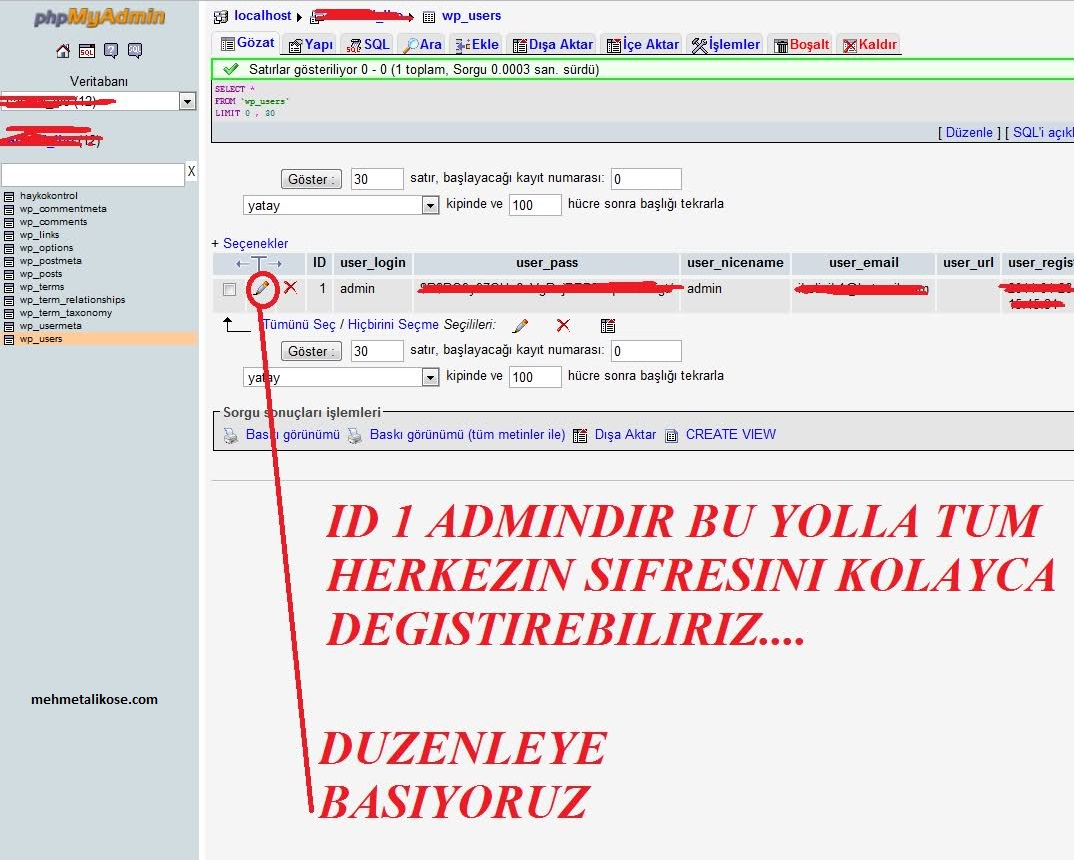
Task: Select the wp_term_taxonomy table in sidebar
Action: click(66, 313)
